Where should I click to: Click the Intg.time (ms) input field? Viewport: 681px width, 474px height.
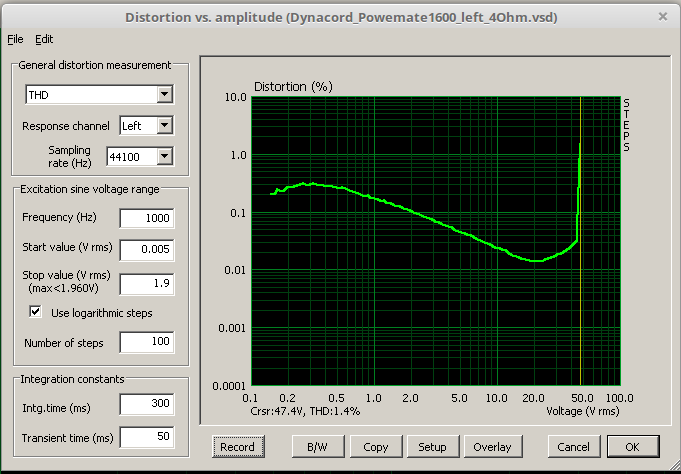pyautogui.click(x=146, y=404)
